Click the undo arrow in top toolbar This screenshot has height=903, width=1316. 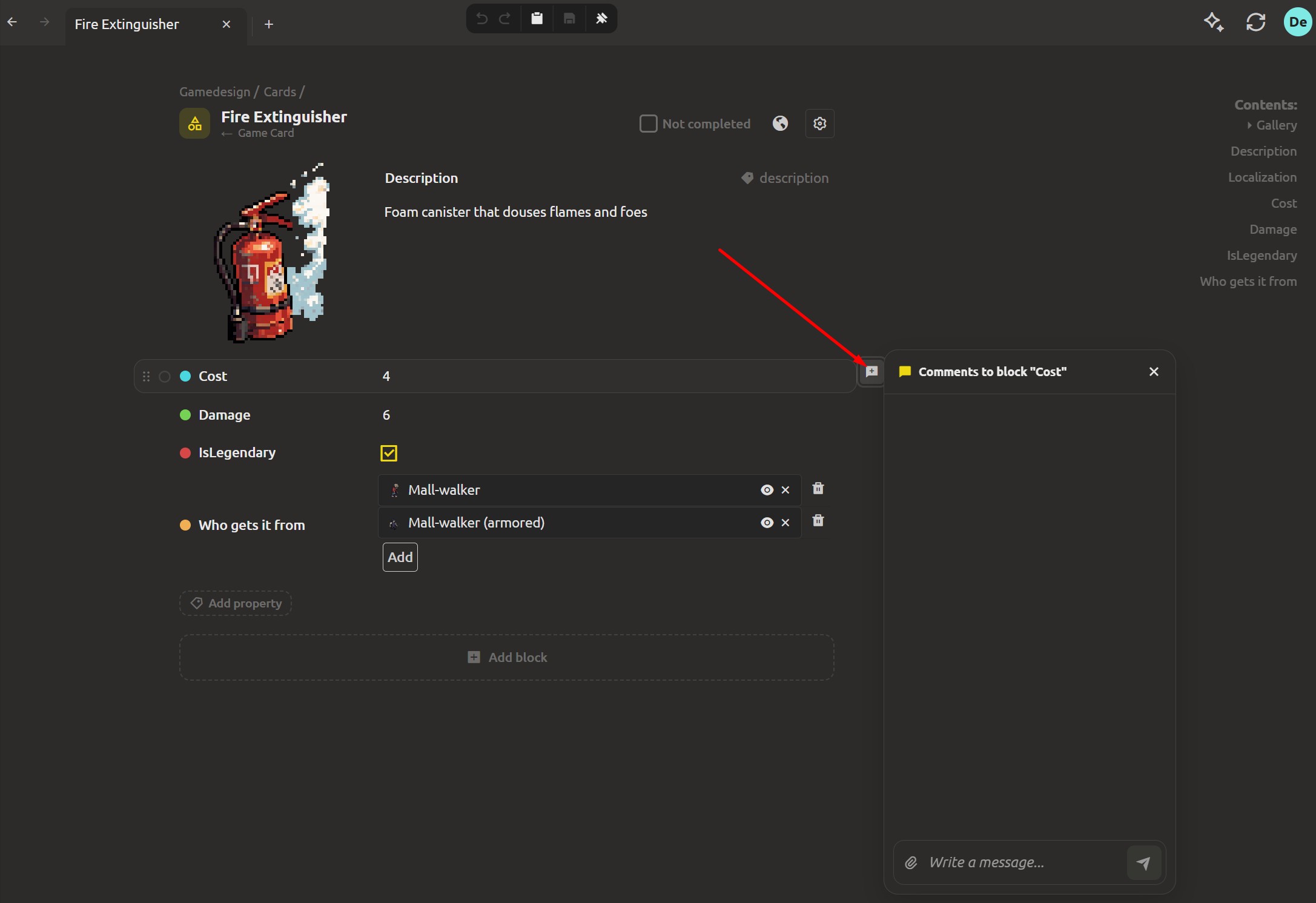(x=482, y=19)
